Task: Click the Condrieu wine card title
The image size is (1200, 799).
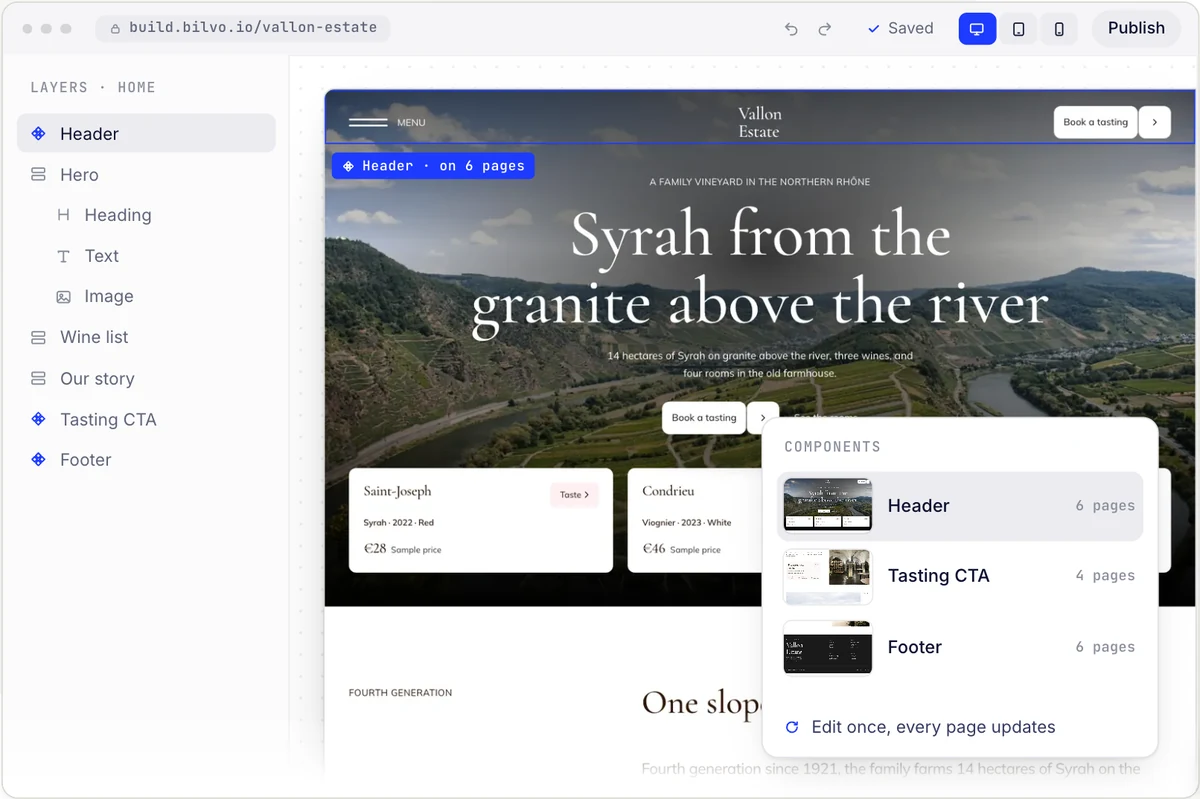Action: coord(668,491)
